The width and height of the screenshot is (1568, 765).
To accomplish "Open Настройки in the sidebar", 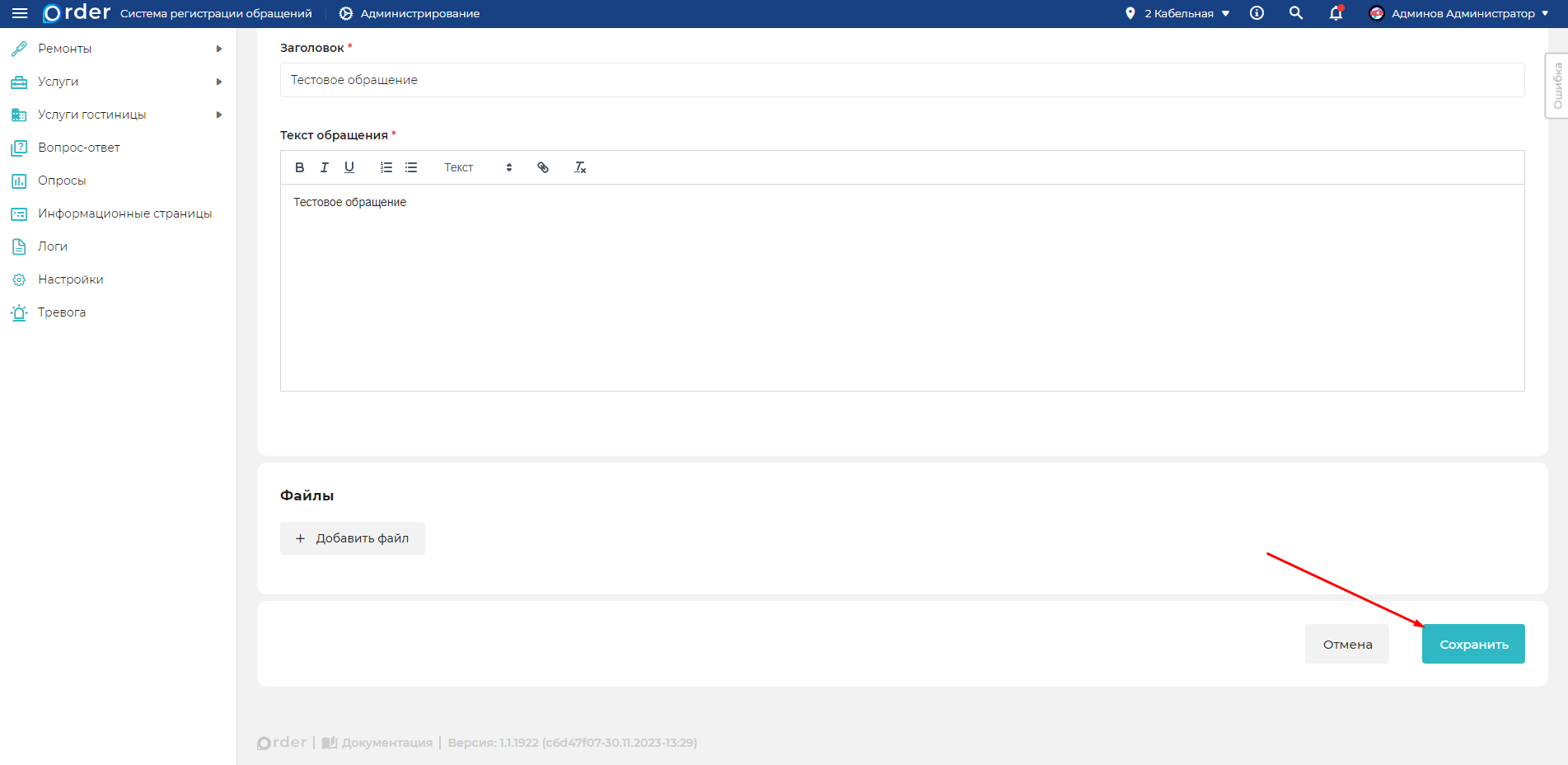I will (71, 279).
